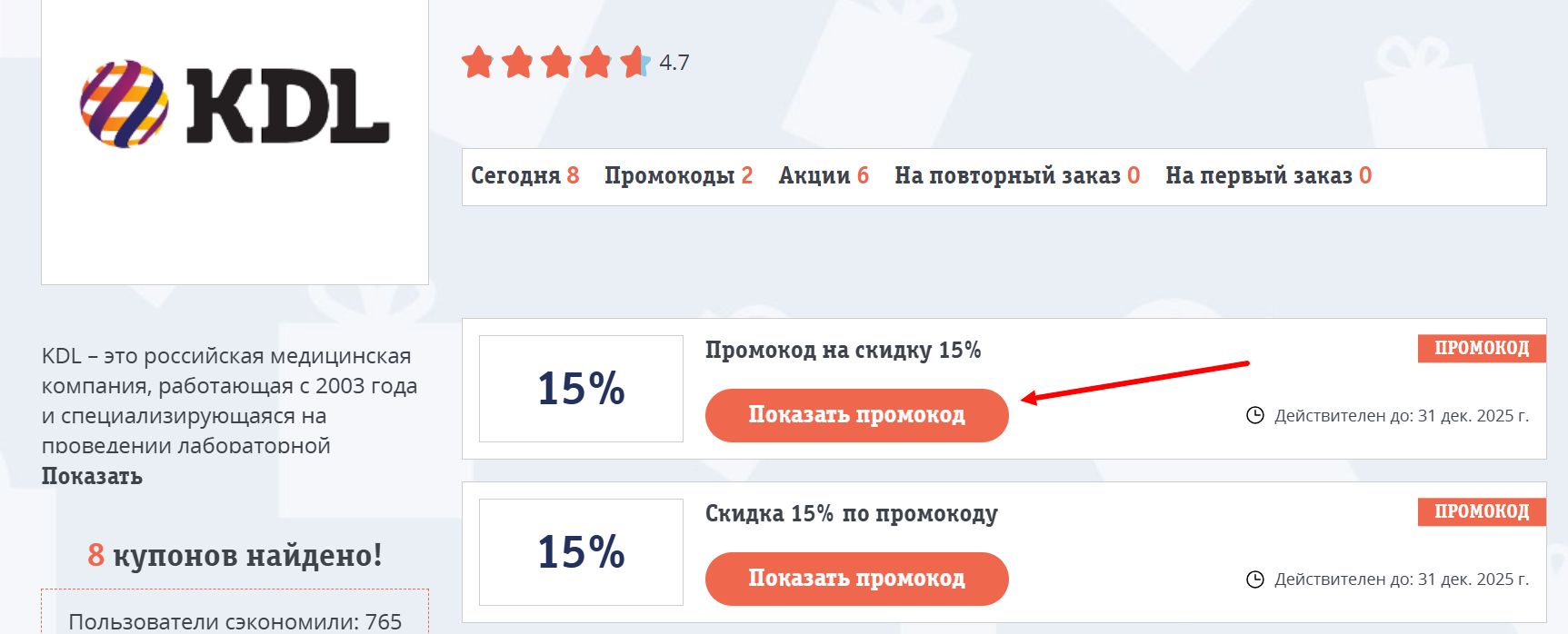Expand the KDL company description via Показать
Image resolution: width=1568 pixels, height=634 pixels.
(93, 473)
